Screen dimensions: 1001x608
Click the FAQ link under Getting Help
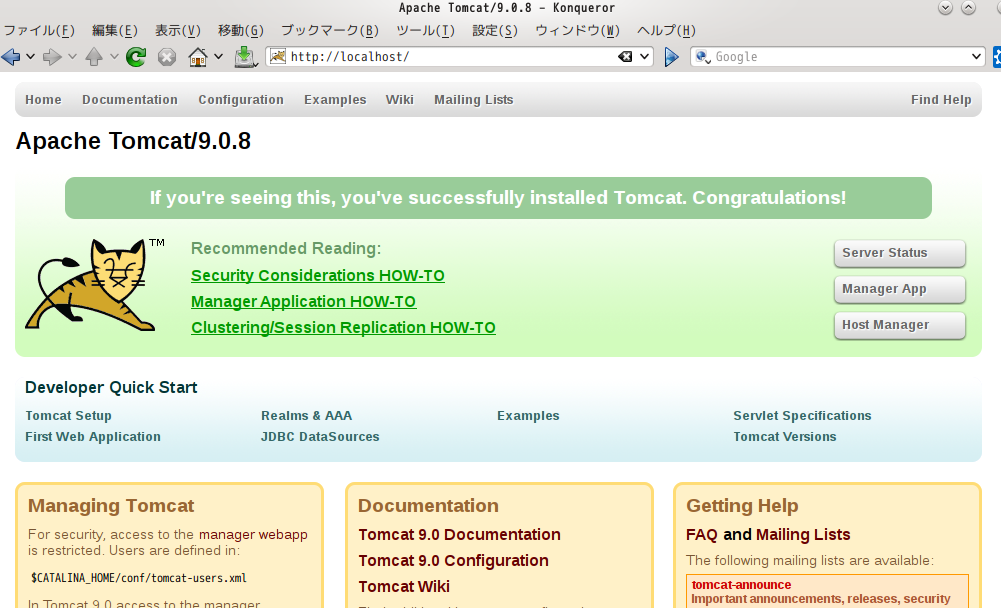click(702, 535)
